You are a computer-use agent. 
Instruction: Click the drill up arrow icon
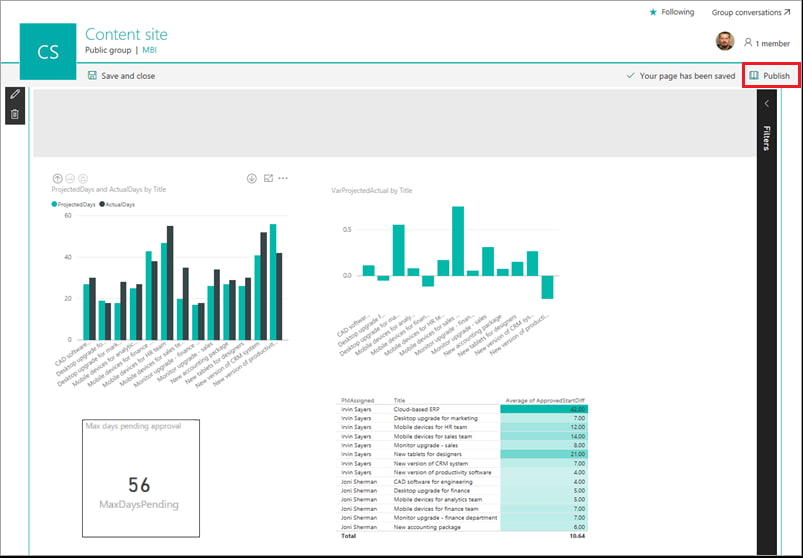[58, 178]
